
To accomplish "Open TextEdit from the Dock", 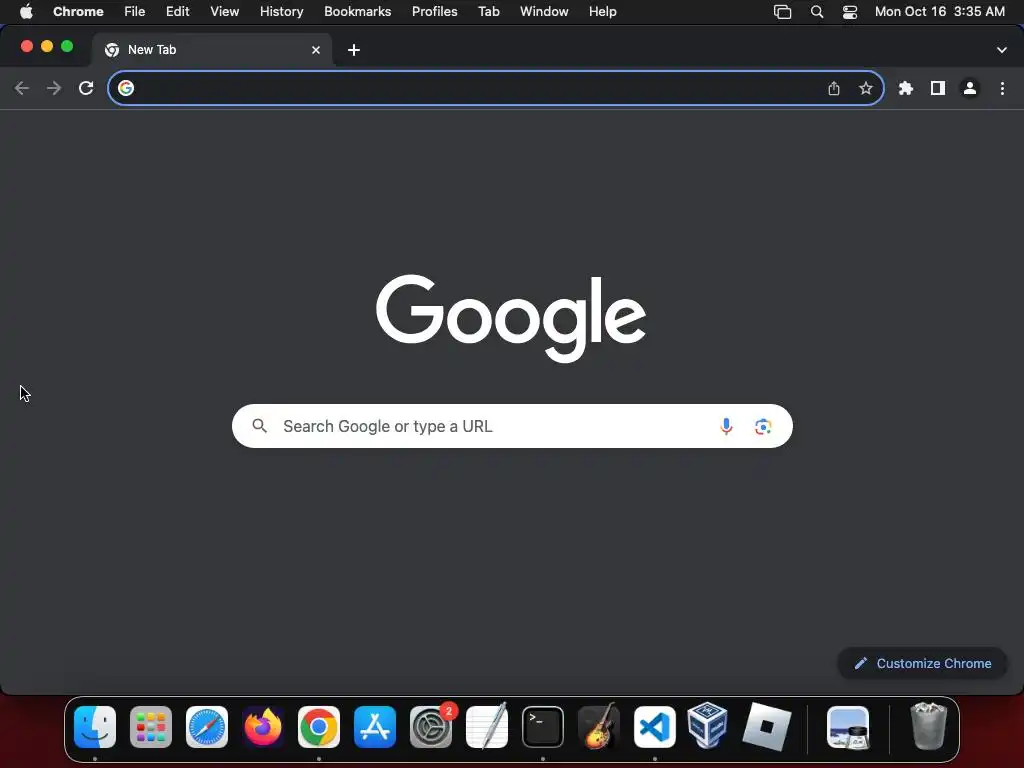I will pos(487,726).
